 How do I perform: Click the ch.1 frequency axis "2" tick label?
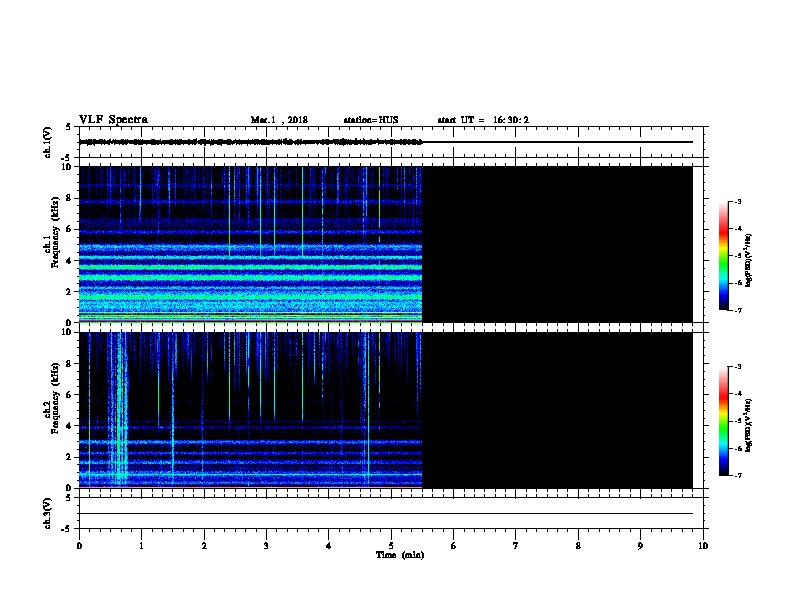(69, 292)
